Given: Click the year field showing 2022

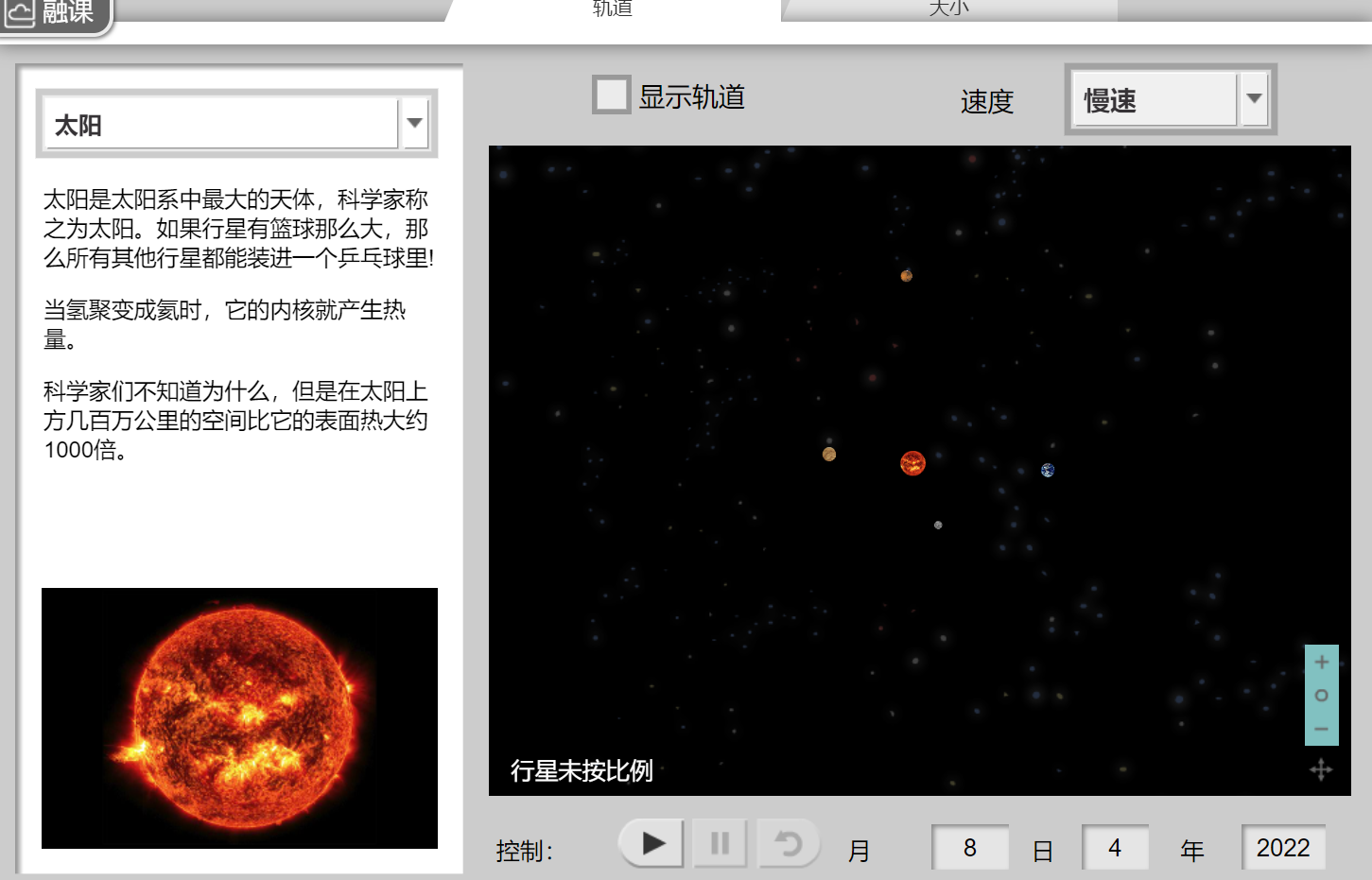Looking at the screenshot, I should click(1284, 848).
